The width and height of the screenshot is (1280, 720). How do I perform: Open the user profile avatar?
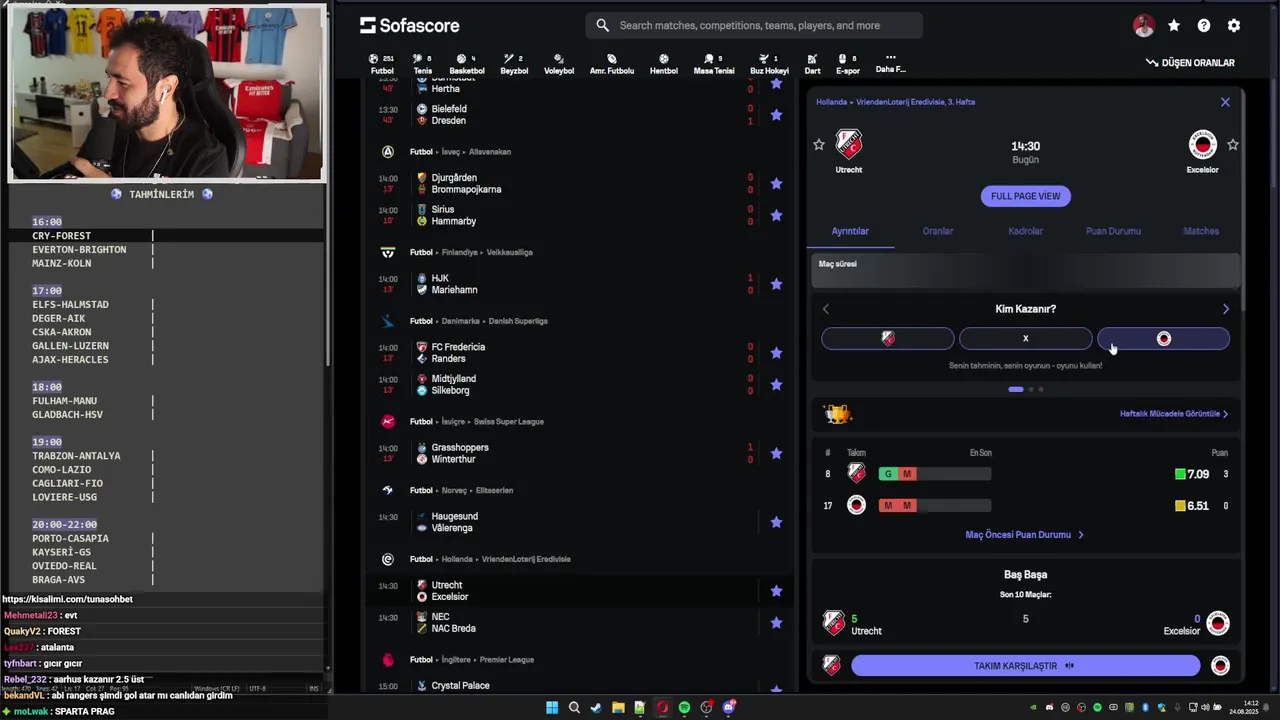click(x=1144, y=26)
